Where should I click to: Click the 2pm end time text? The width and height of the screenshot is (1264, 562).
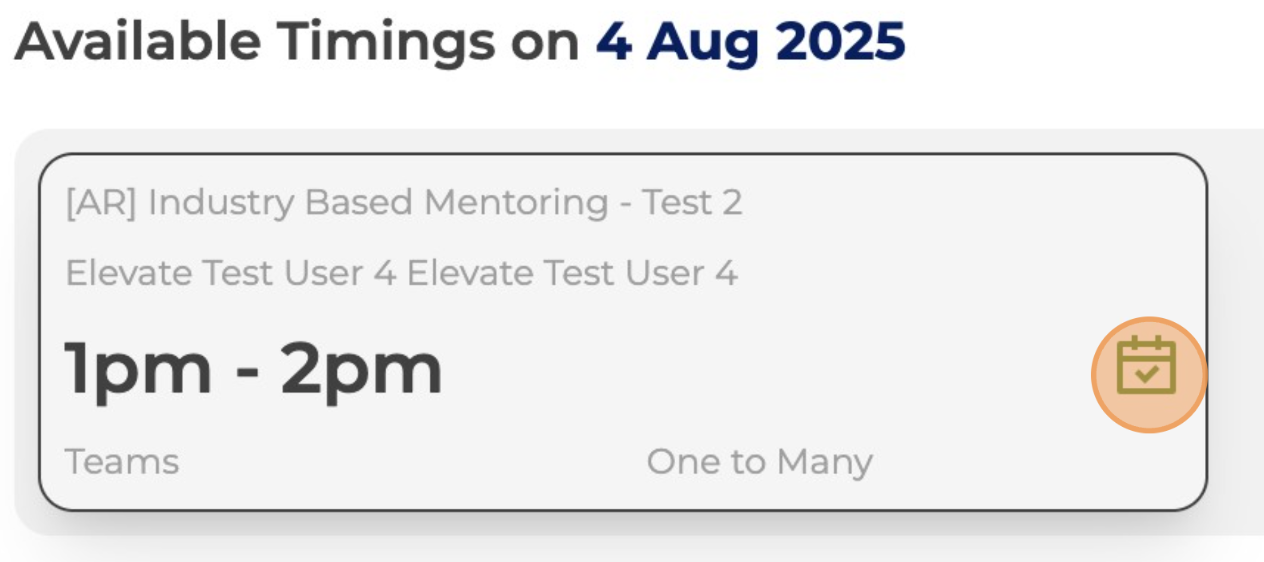362,370
